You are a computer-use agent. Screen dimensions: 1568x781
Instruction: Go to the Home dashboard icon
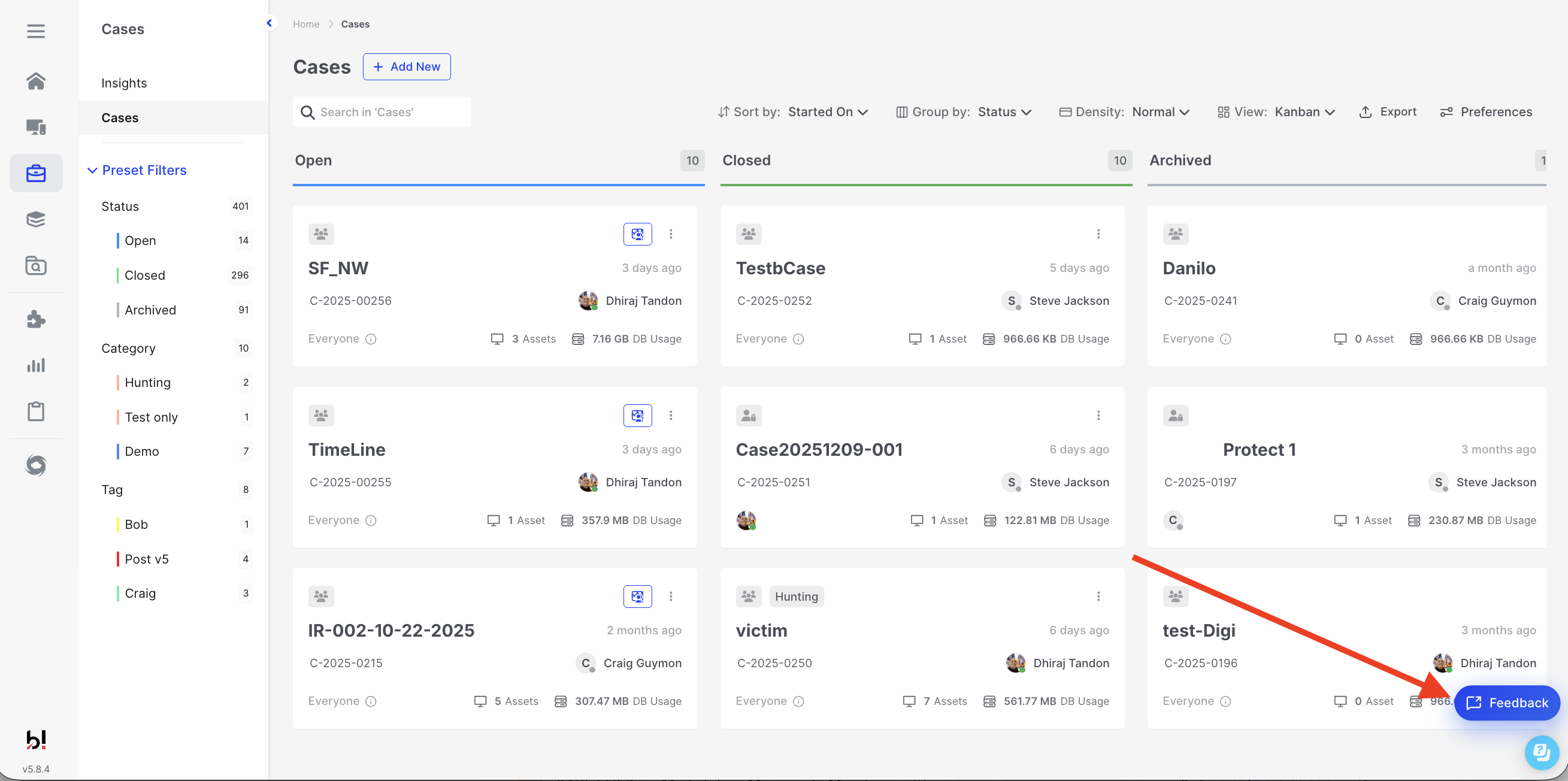point(36,81)
